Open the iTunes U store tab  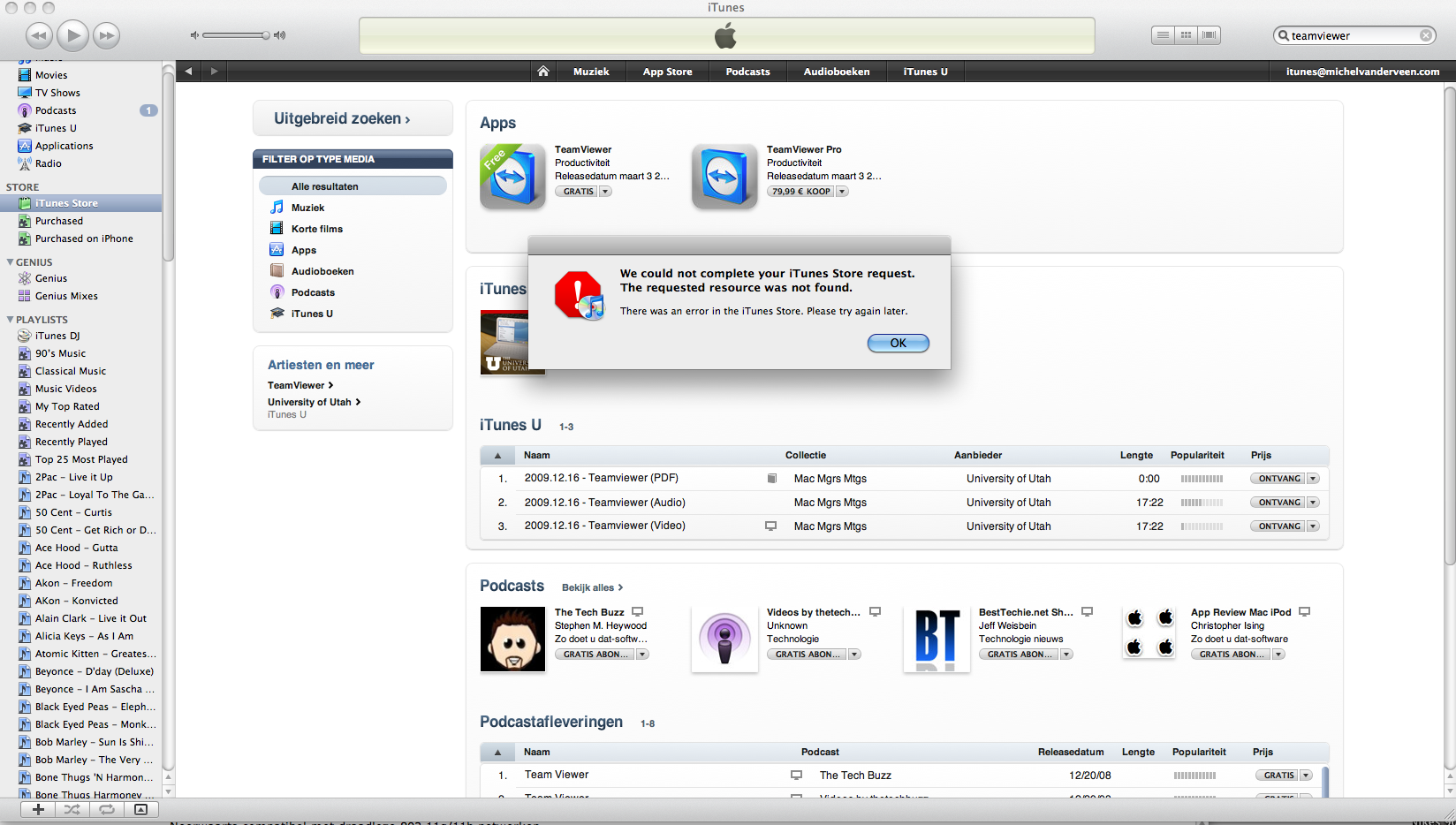(925, 72)
